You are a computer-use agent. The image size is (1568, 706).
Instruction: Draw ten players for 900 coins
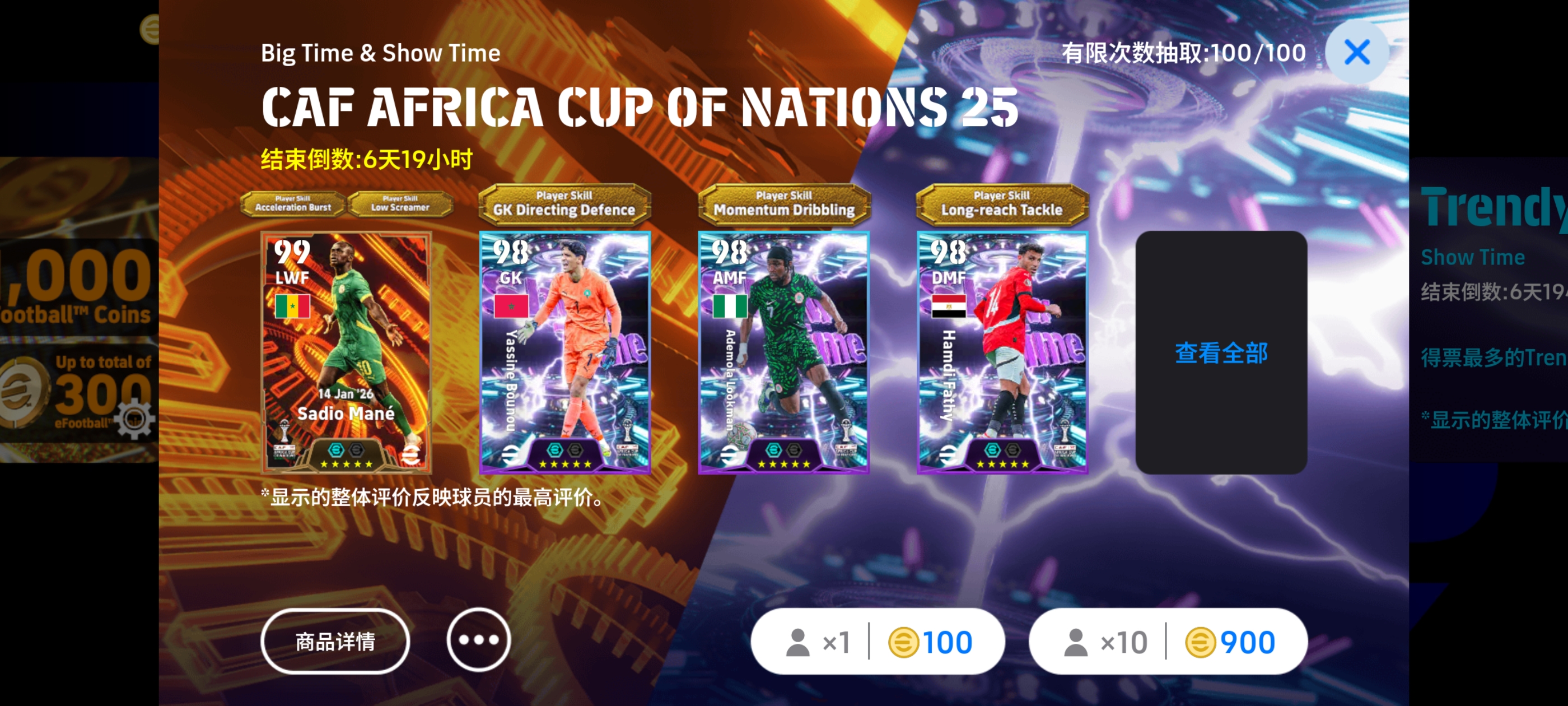tap(1168, 642)
